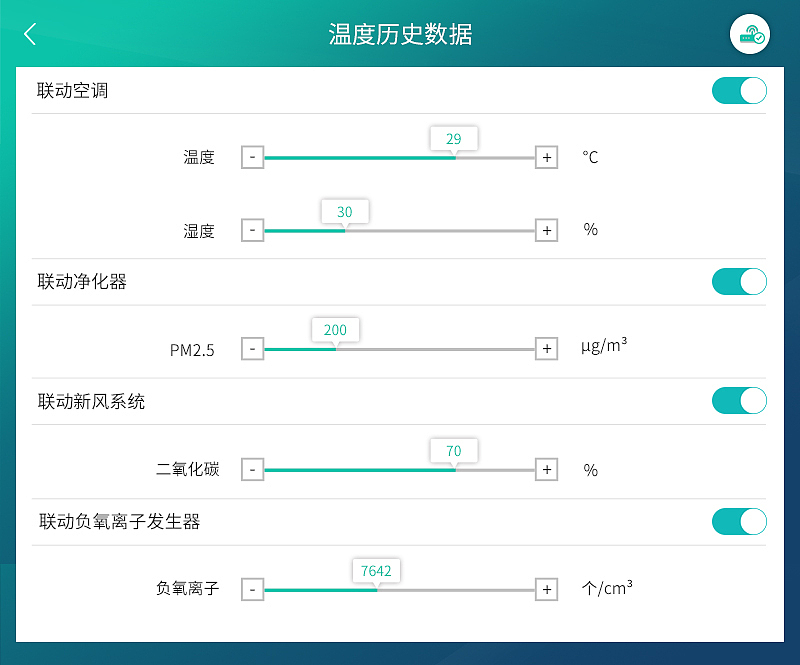Click the 二氧化碳 slider track
Image resolution: width=800 pixels, height=665 pixels.
click(x=400, y=470)
